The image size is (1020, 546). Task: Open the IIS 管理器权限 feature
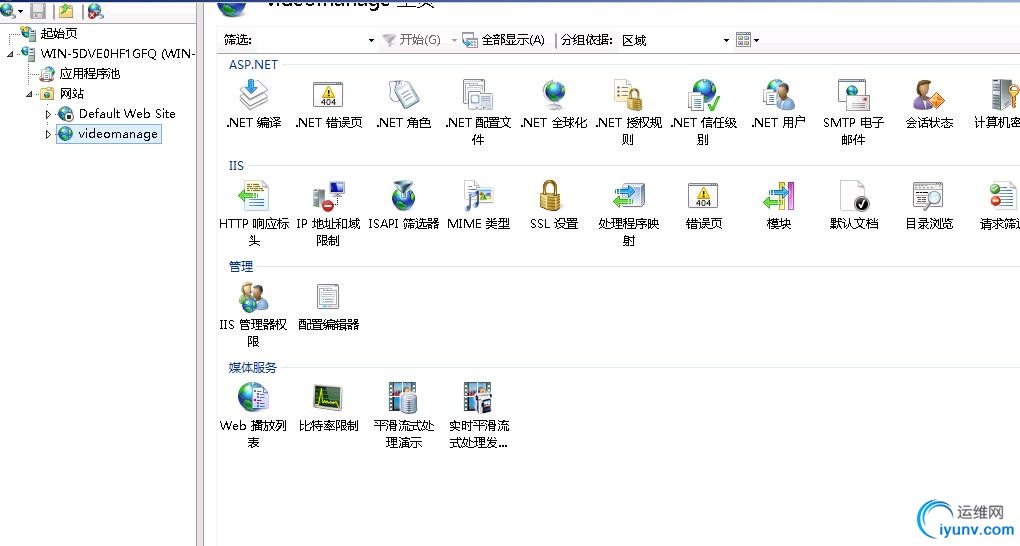253,315
